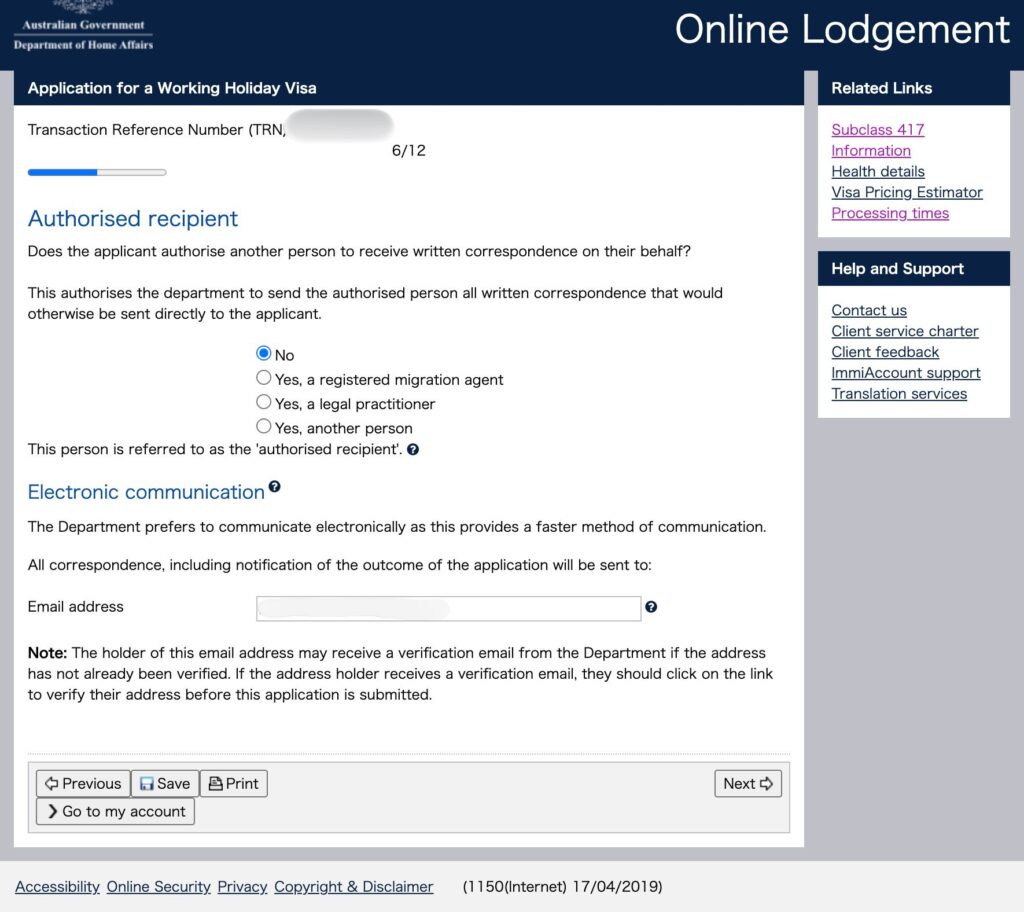Print the current page

[x=234, y=784]
